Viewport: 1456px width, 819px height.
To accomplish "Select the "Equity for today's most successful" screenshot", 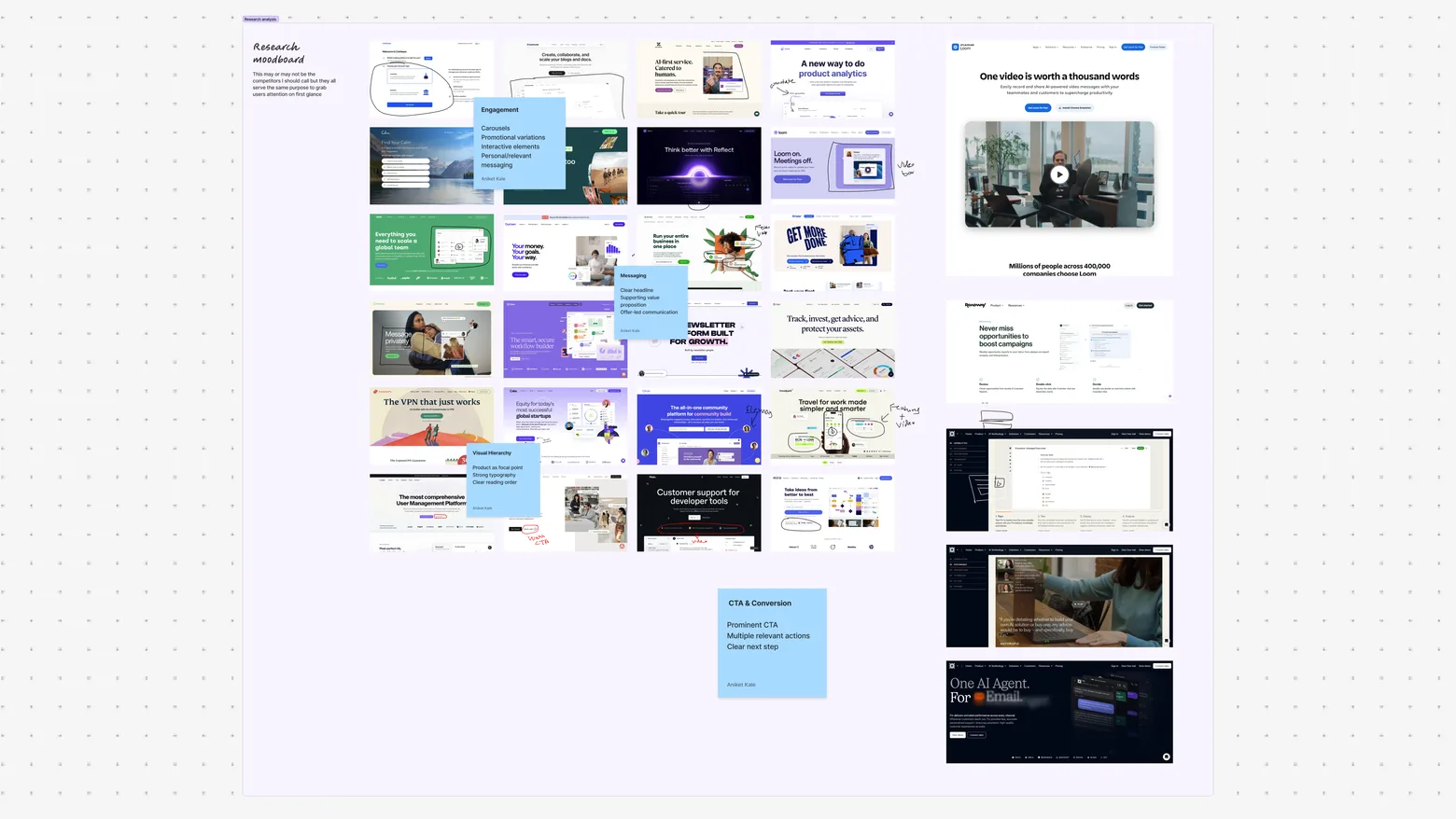I will point(566,425).
